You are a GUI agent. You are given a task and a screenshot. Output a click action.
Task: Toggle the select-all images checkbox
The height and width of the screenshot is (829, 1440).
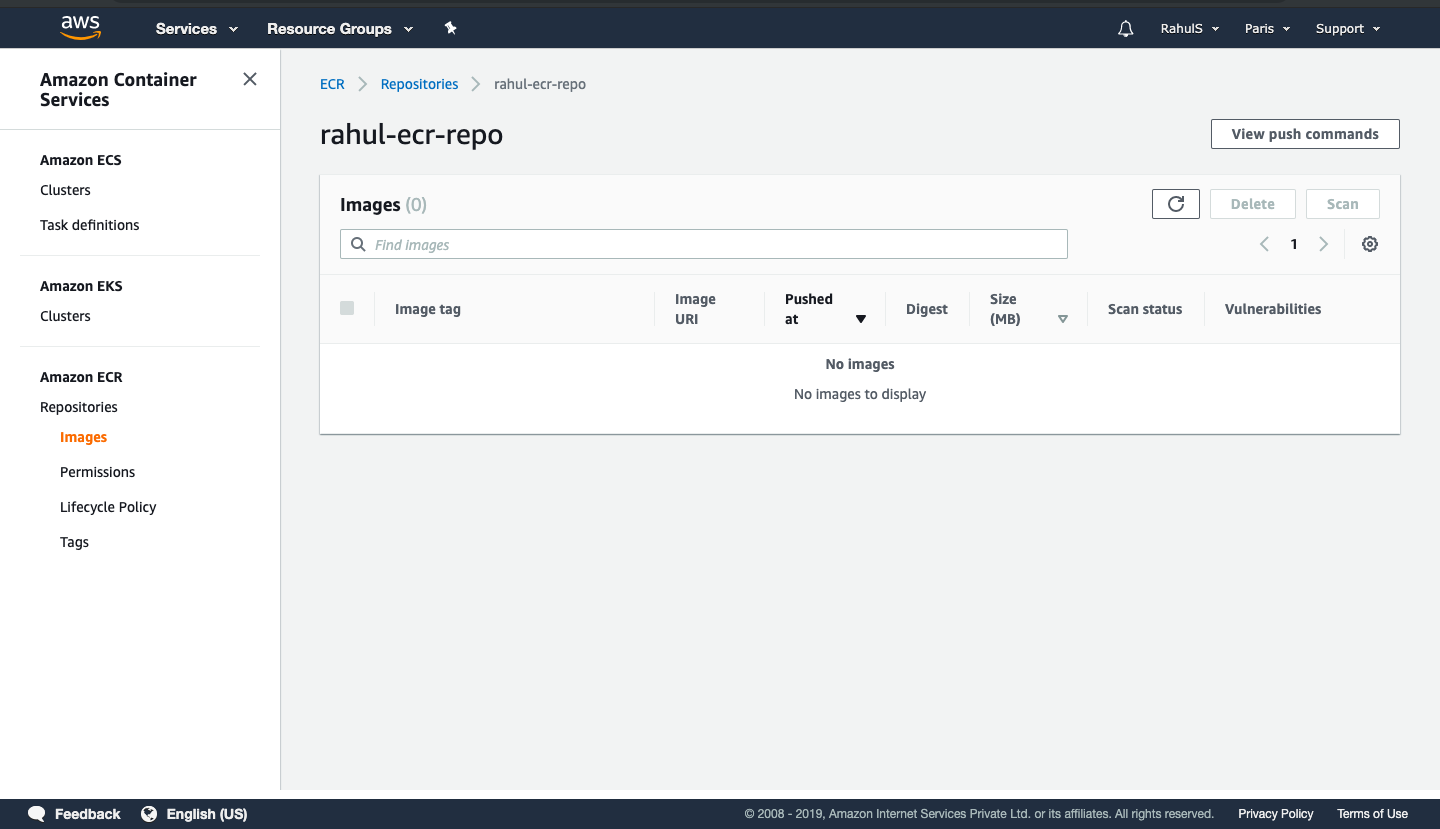tap(347, 308)
